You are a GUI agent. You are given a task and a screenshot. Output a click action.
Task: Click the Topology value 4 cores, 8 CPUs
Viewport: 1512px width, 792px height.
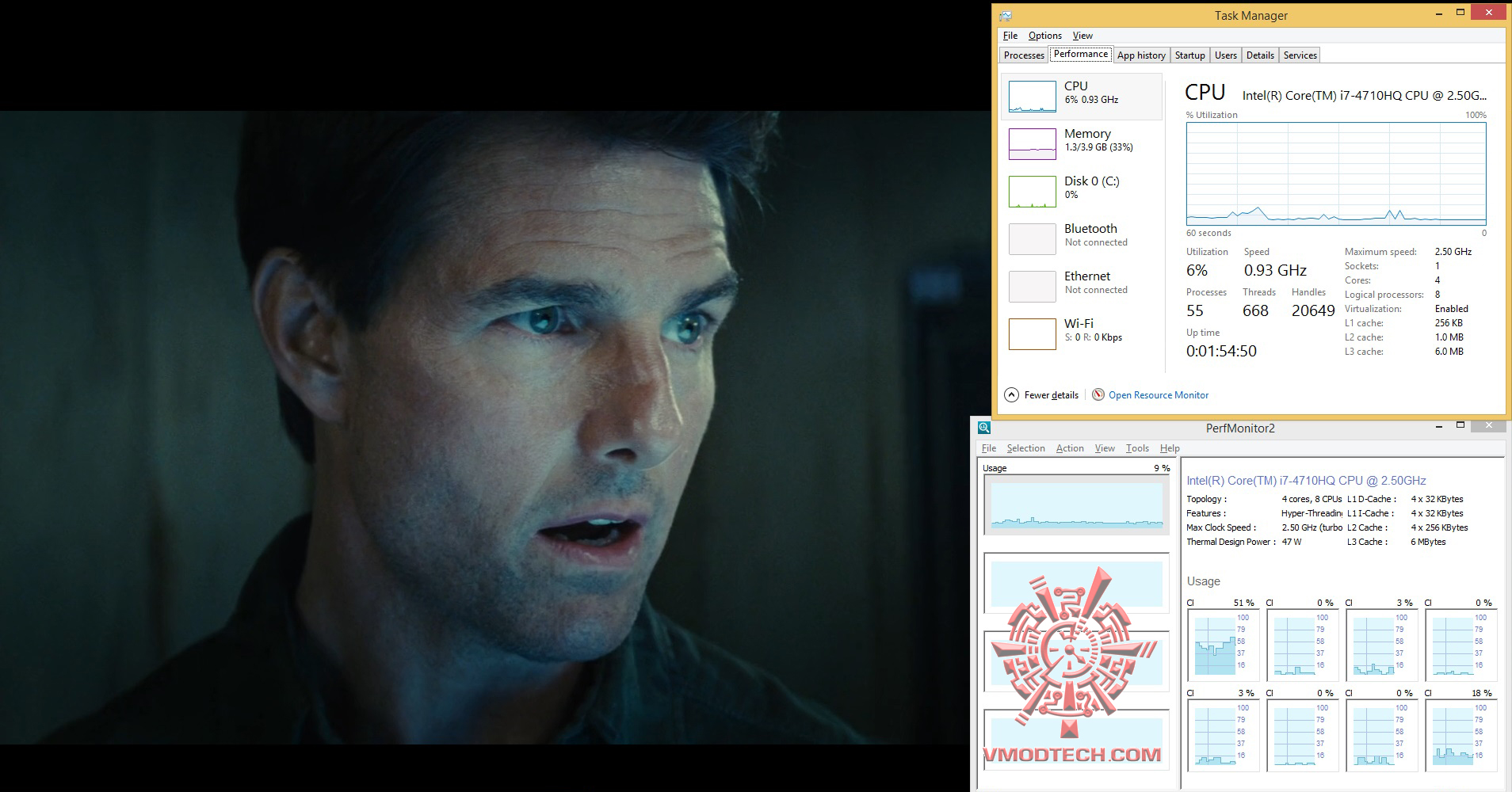tap(1312, 499)
